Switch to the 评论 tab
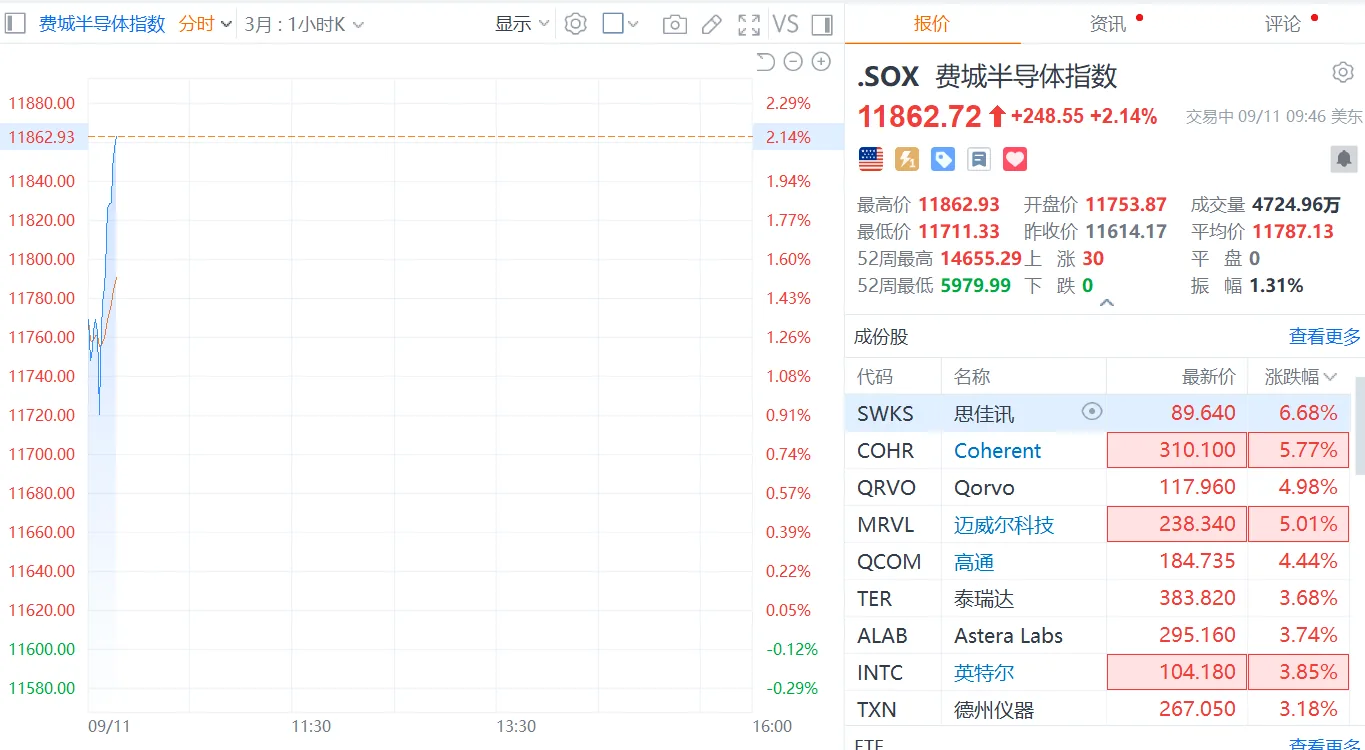 1283,23
